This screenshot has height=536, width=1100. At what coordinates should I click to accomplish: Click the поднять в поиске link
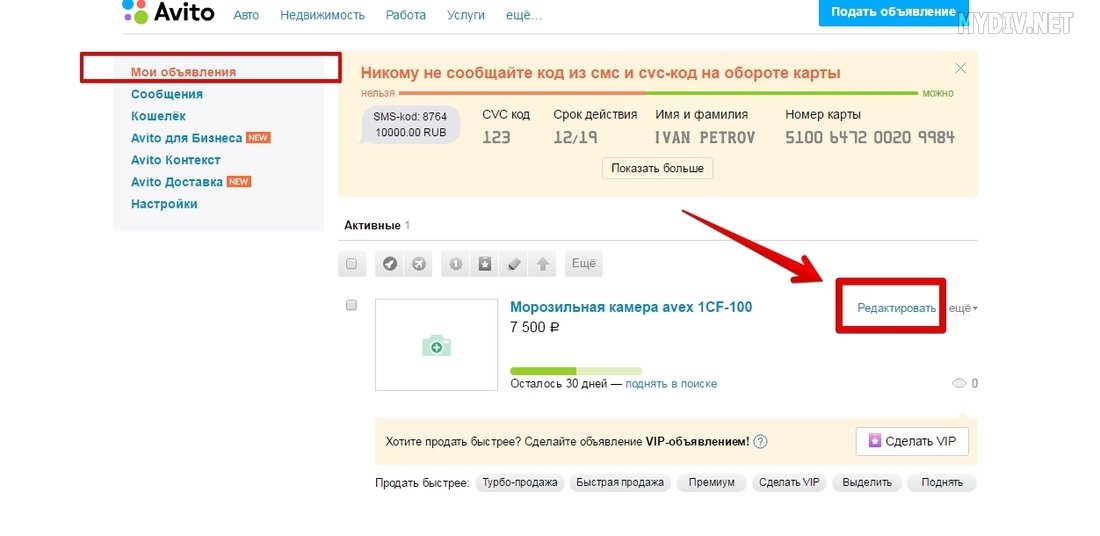(x=671, y=384)
